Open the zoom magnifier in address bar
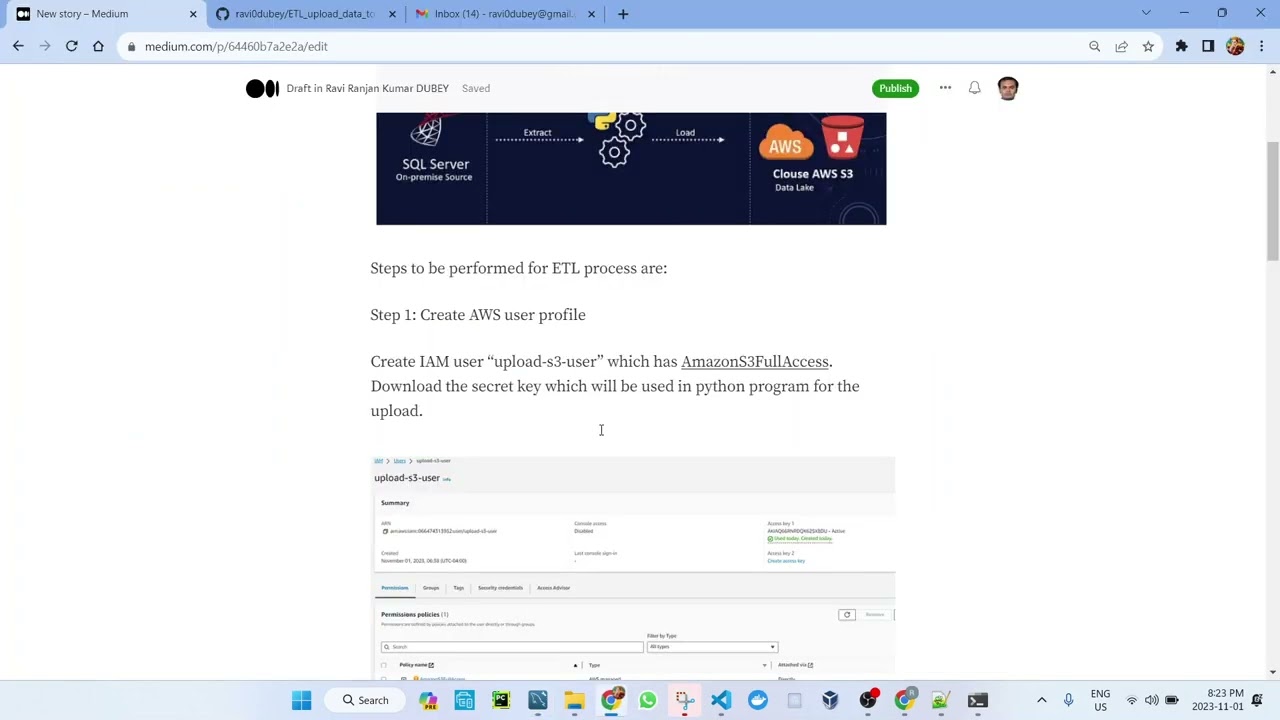This screenshot has width=1280, height=720. 1094,46
